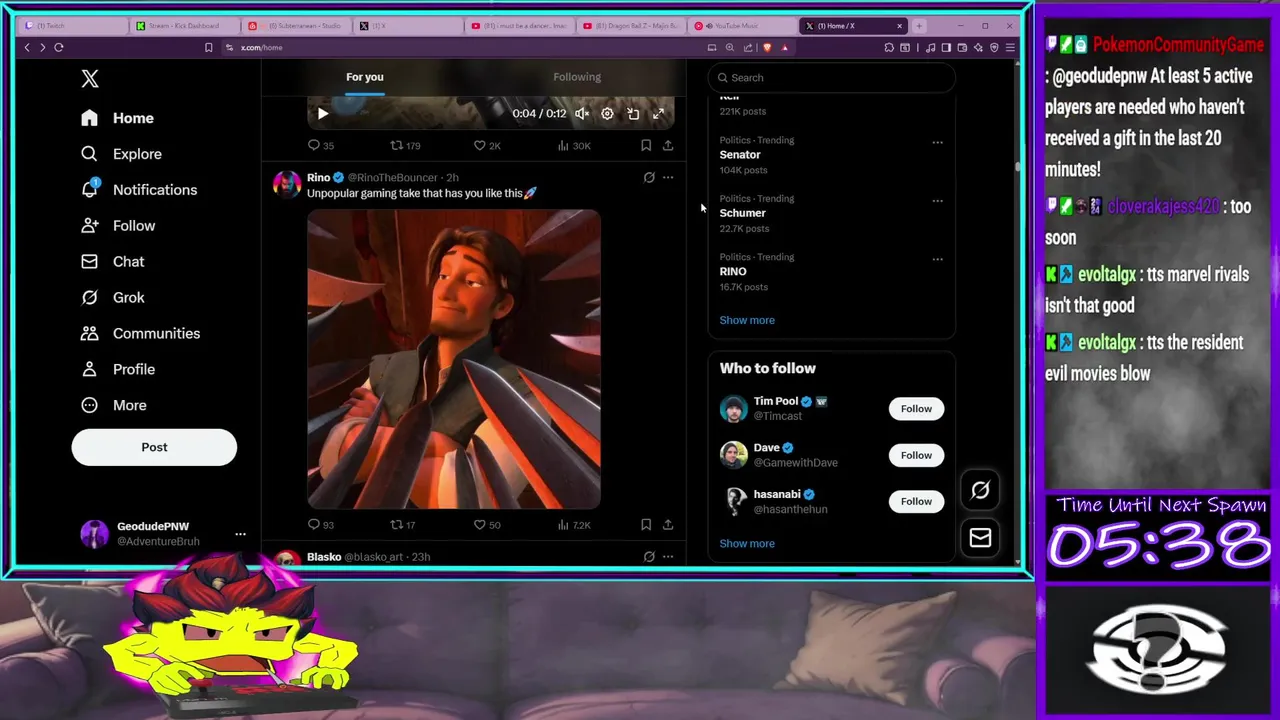Viewport: 1280px width, 720px height.
Task: Show more trending topics
Action: pyautogui.click(x=747, y=320)
